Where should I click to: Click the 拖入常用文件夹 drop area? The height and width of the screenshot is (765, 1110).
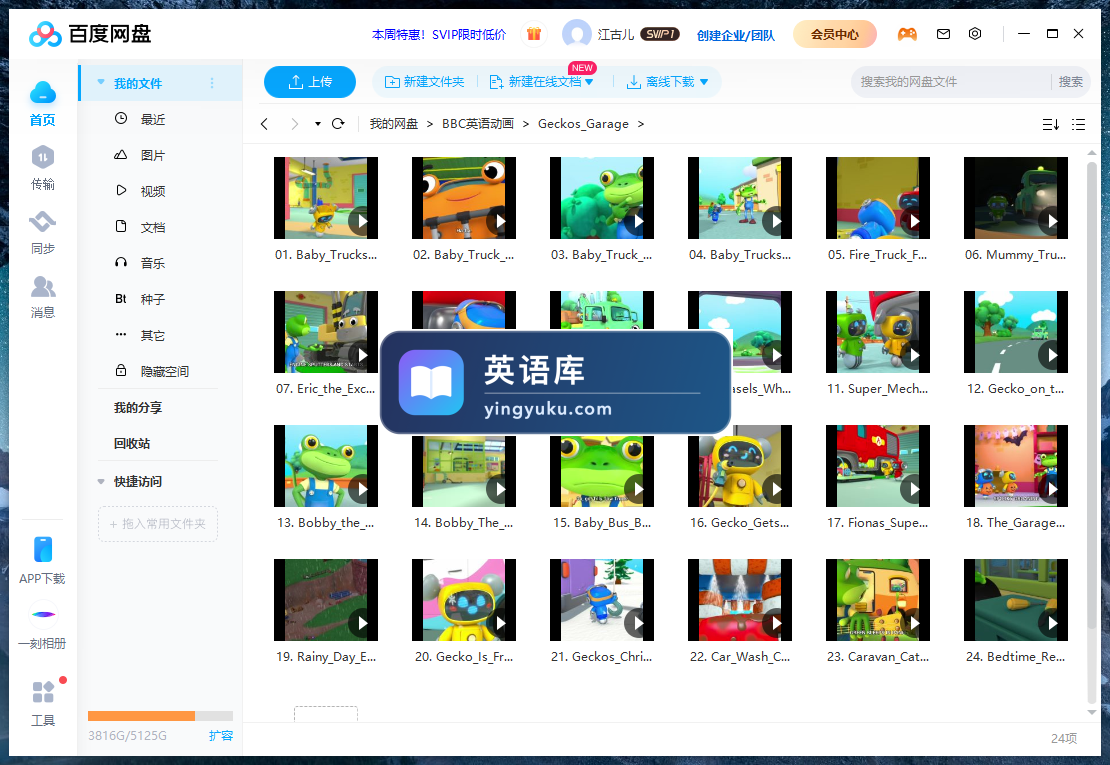click(158, 524)
